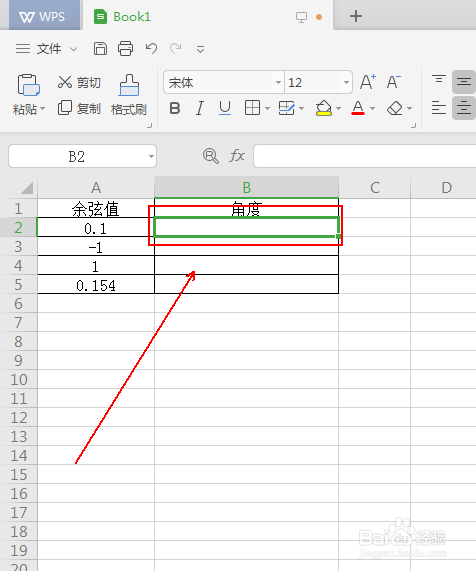Expand the clear eraser options arrow
476x571 pixels.
click(409, 109)
